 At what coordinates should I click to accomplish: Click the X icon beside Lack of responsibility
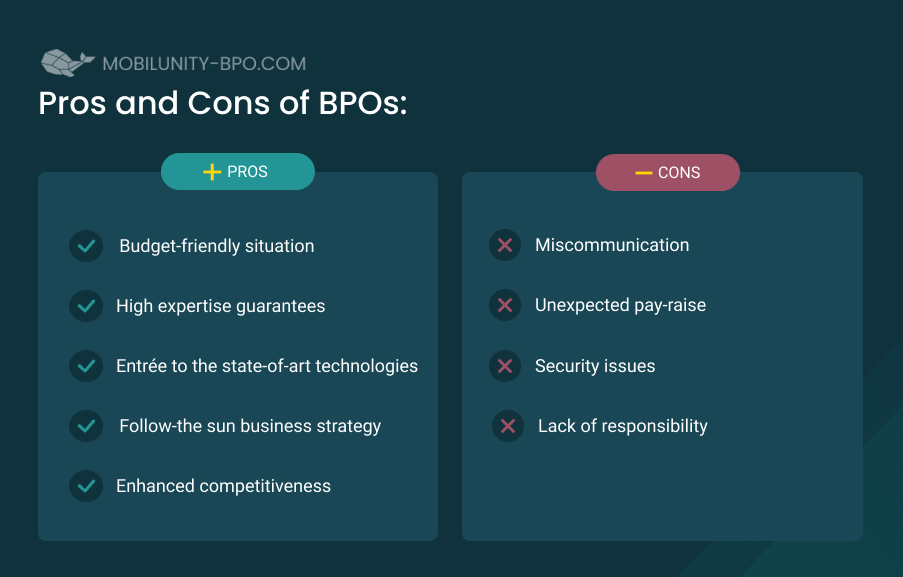(508, 426)
